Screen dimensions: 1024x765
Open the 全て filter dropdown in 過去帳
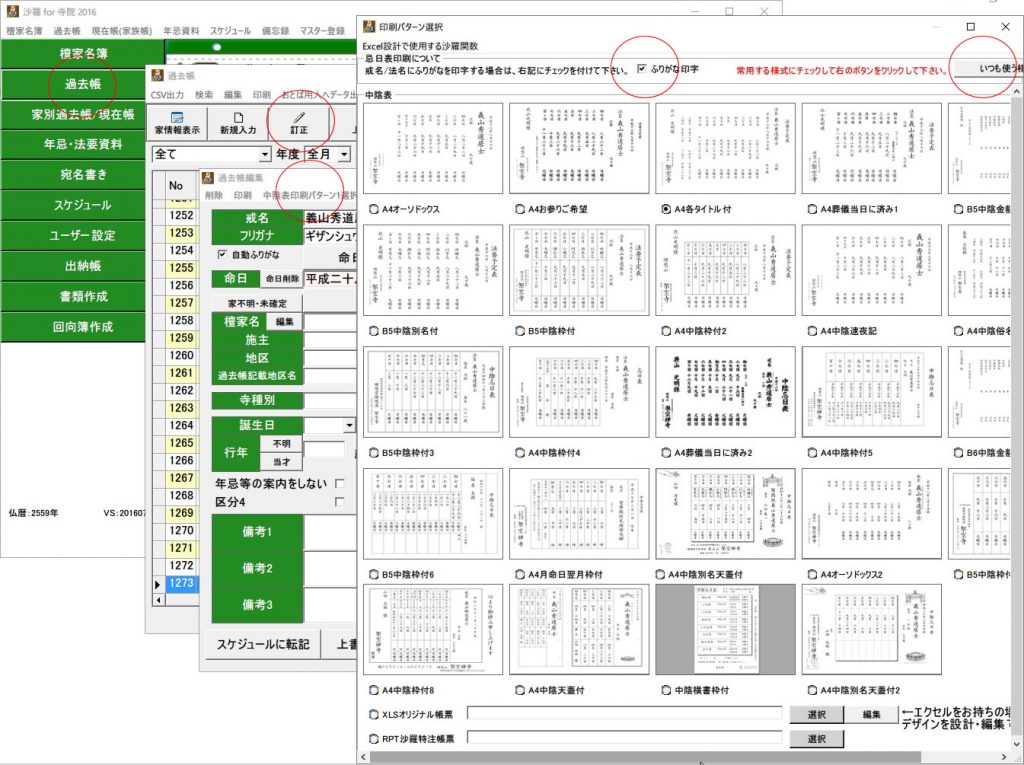coord(264,154)
